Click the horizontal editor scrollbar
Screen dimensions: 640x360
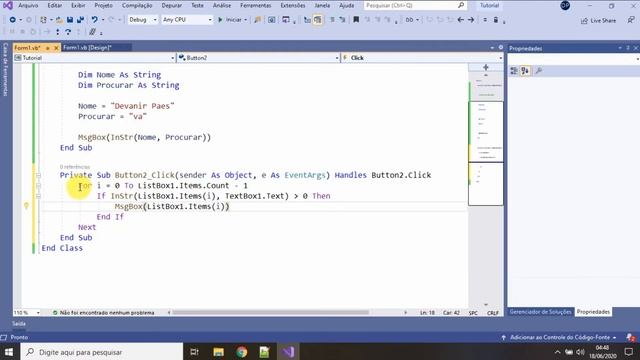(x=271, y=313)
